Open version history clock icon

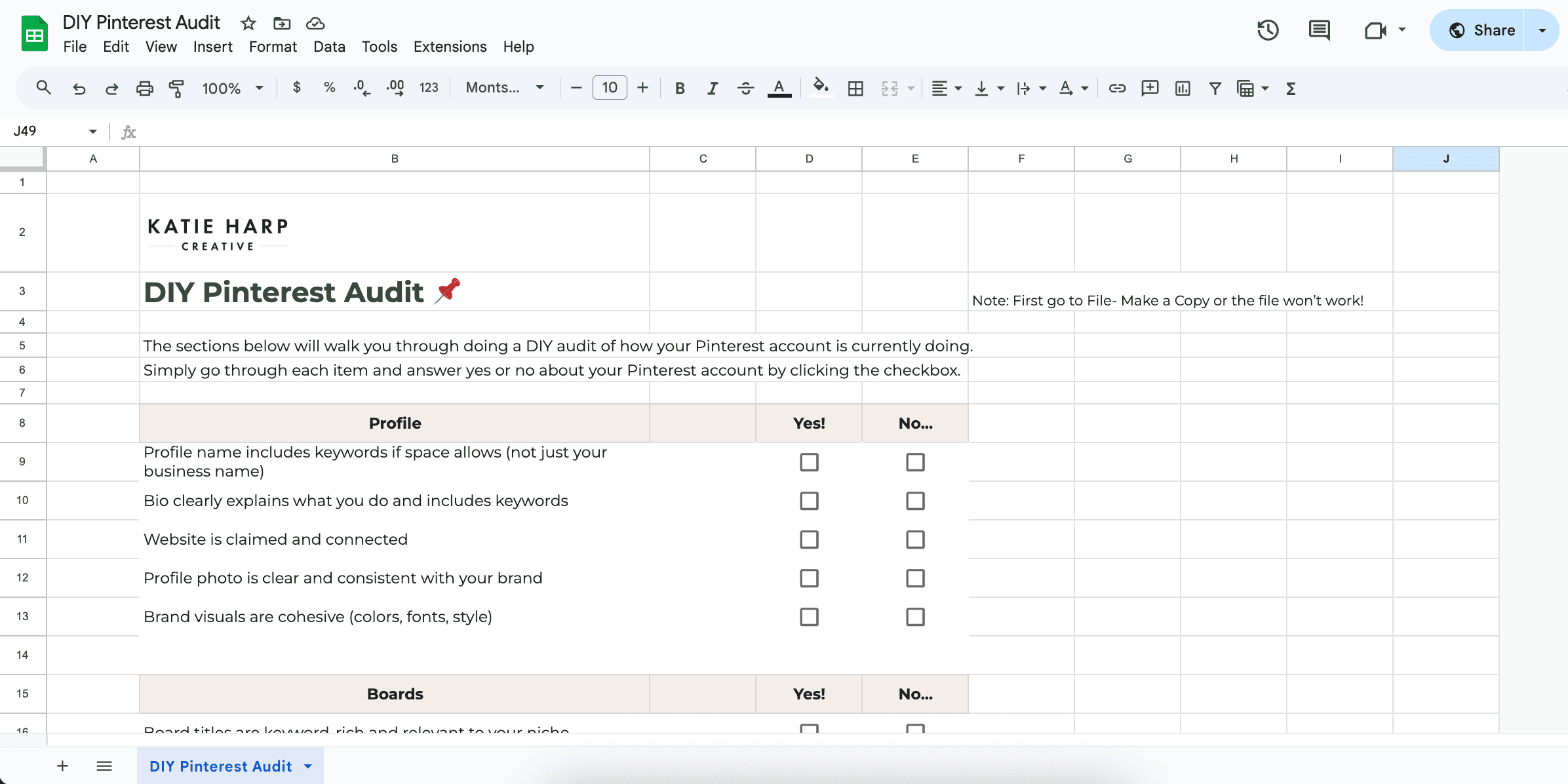tap(1268, 30)
